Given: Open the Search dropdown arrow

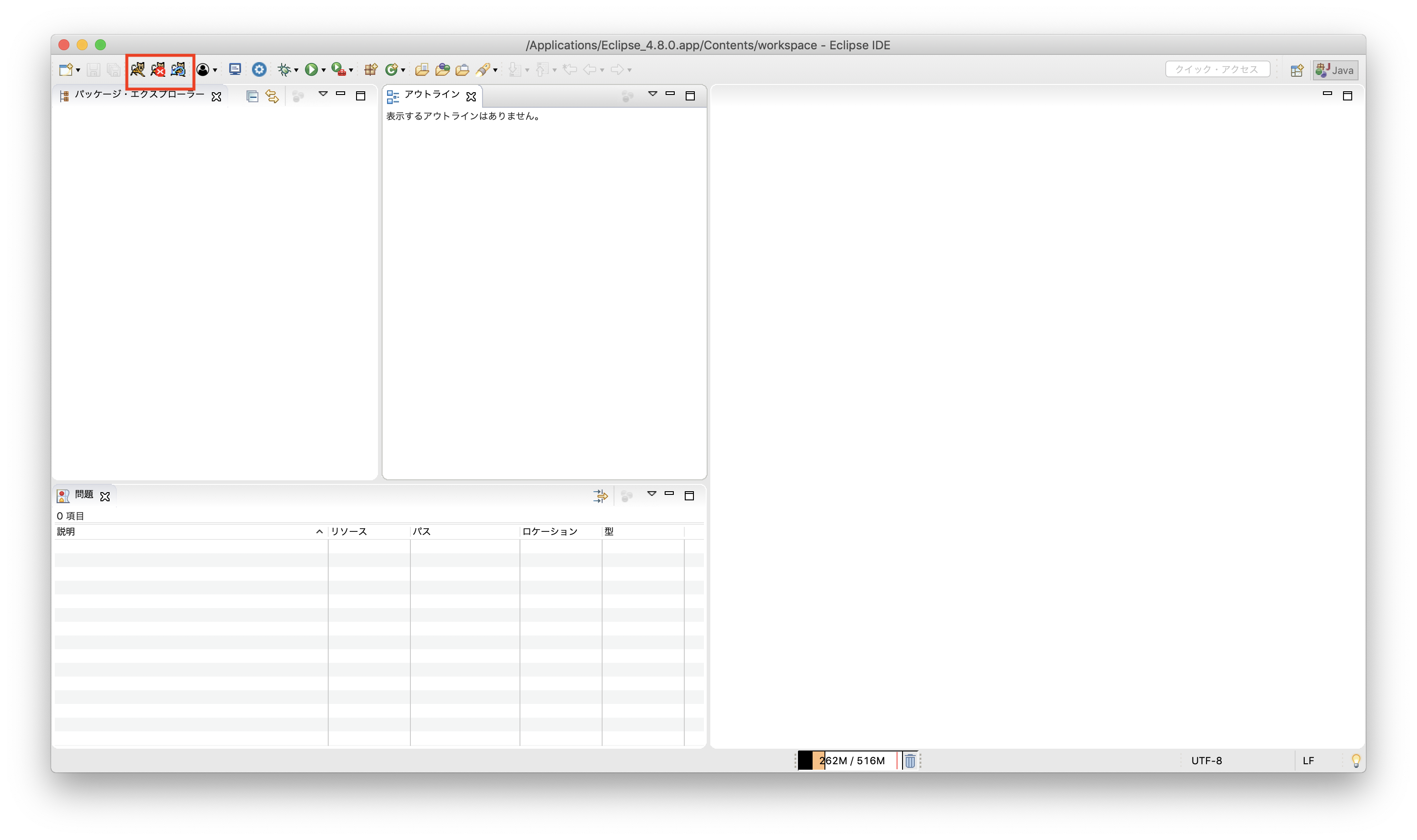Looking at the screenshot, I should pos(495,70).
